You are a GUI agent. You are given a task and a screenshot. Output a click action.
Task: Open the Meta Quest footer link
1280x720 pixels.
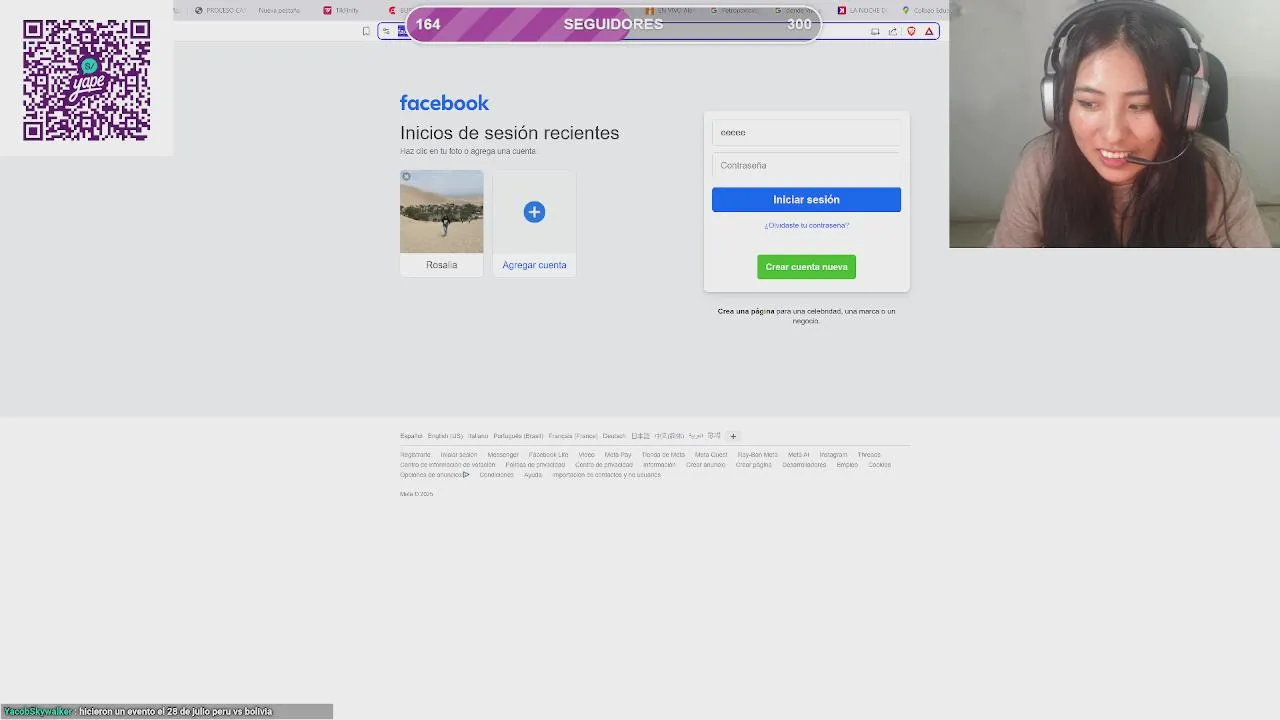click(x=711, y=455)
